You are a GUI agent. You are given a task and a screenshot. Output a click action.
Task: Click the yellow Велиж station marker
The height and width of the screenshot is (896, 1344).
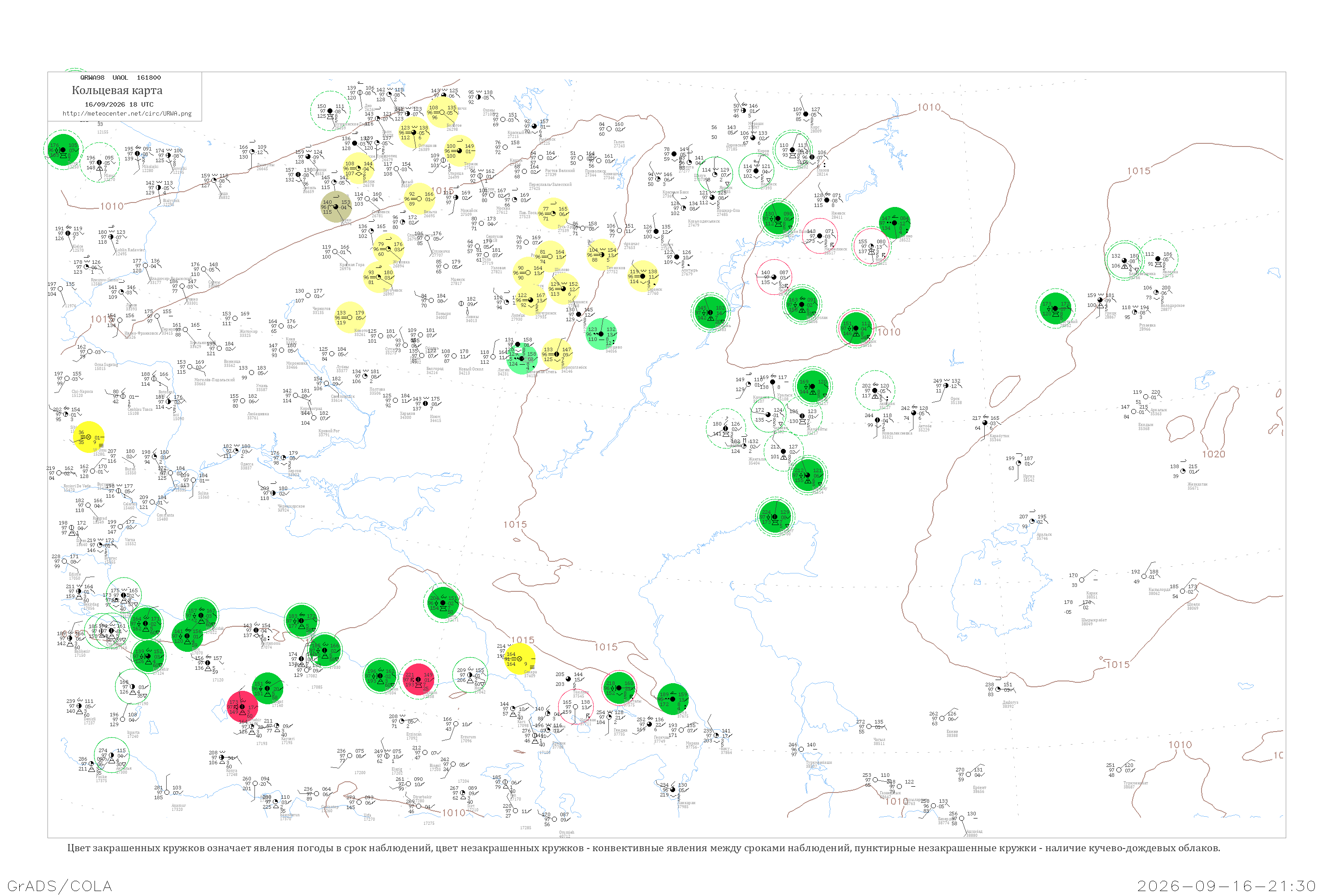tap(358, 168)
